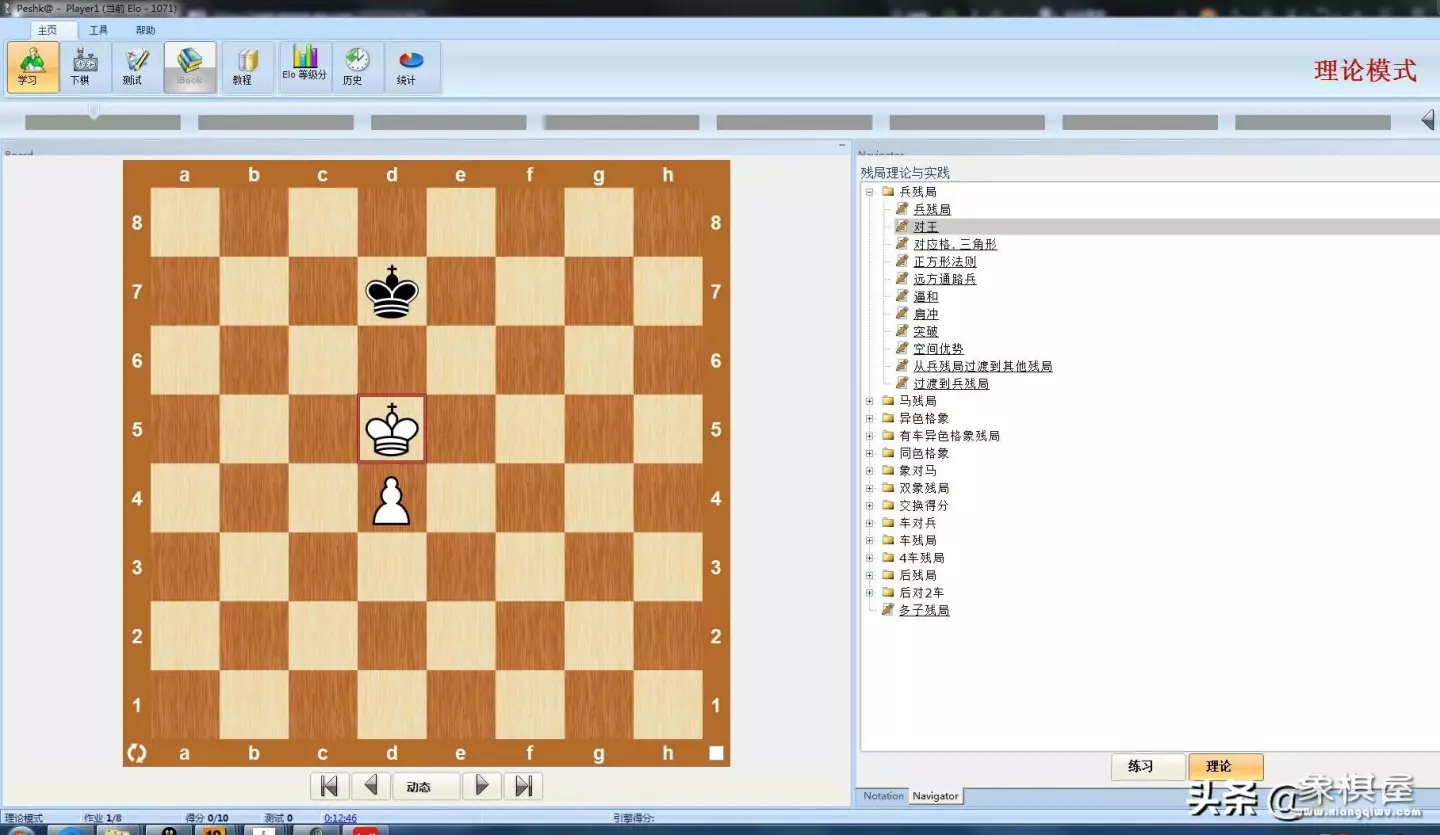The width and height of the screenshot is (1440, 835).
Task: Open the 历史 (History) clock icon
Action: click(357, 67)
